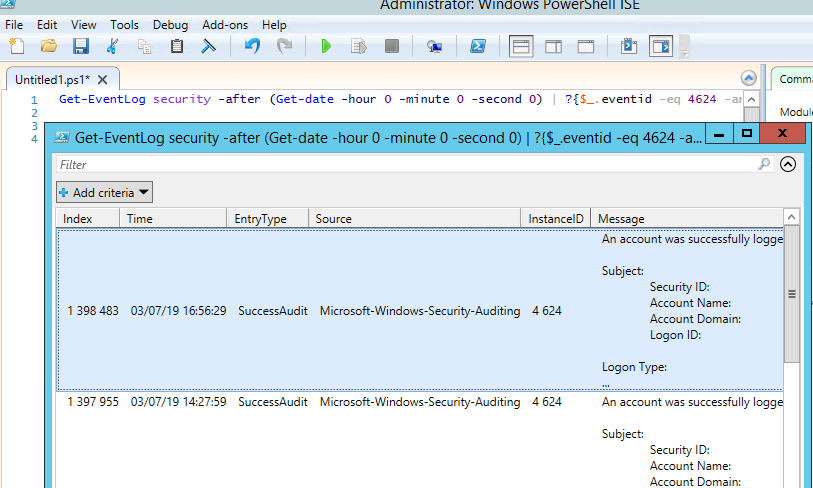
Task: Redo the last edit
Action: (284, 47)
